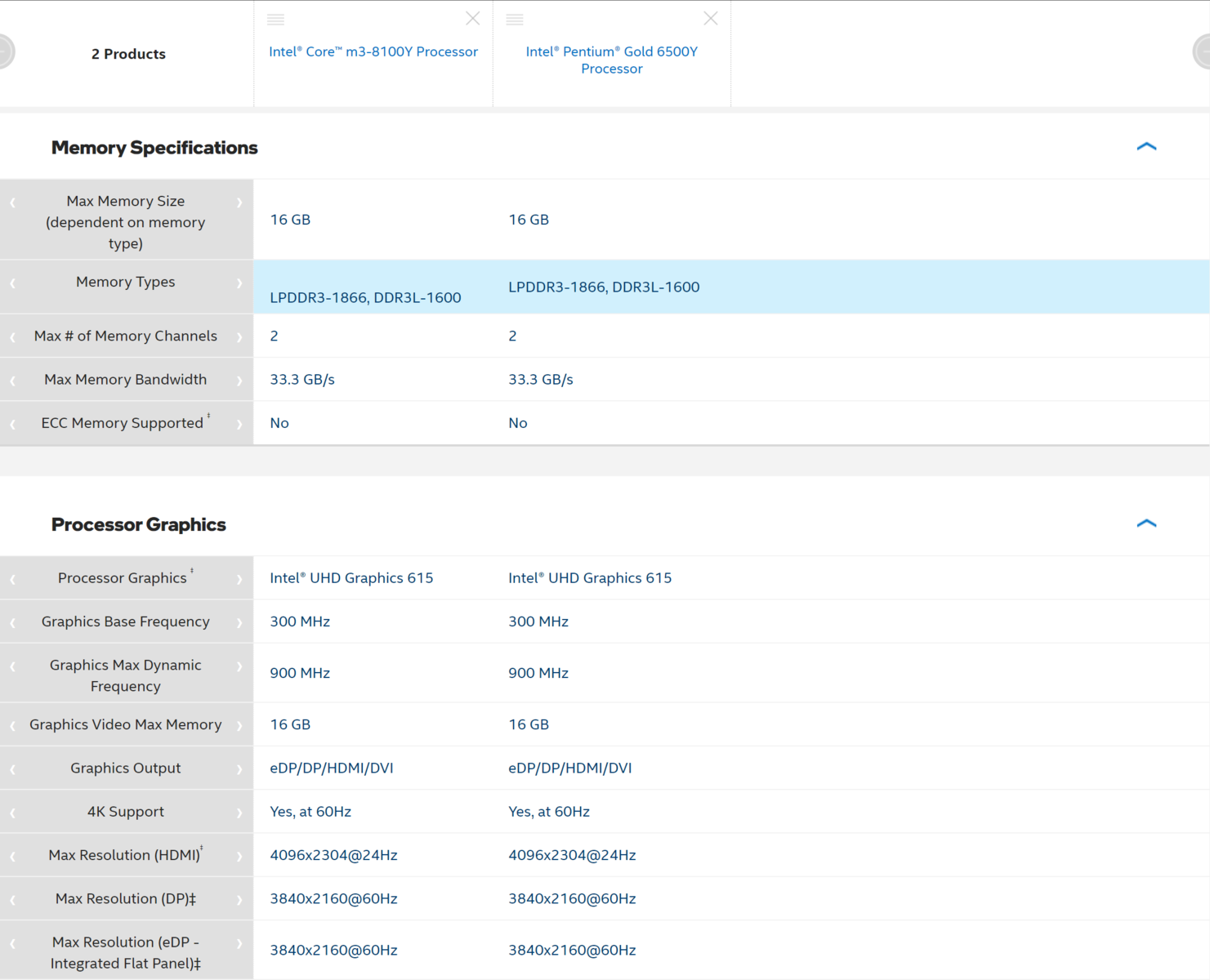Click the drag handle above Pentium Gold 6500Y
The image size is (1210, 980).
click(515, 20)
